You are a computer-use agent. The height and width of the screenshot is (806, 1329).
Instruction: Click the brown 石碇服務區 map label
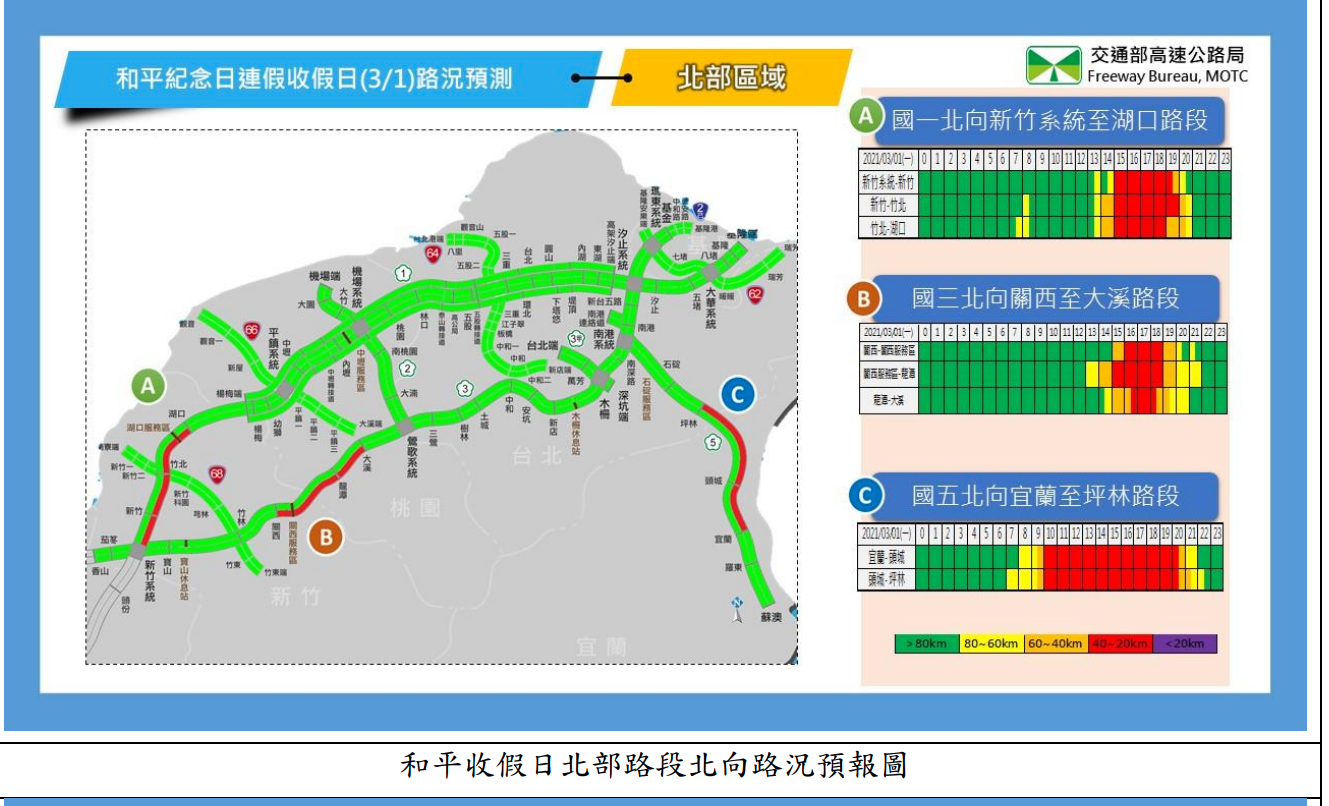pyautogui.click(x=645, y=397)
